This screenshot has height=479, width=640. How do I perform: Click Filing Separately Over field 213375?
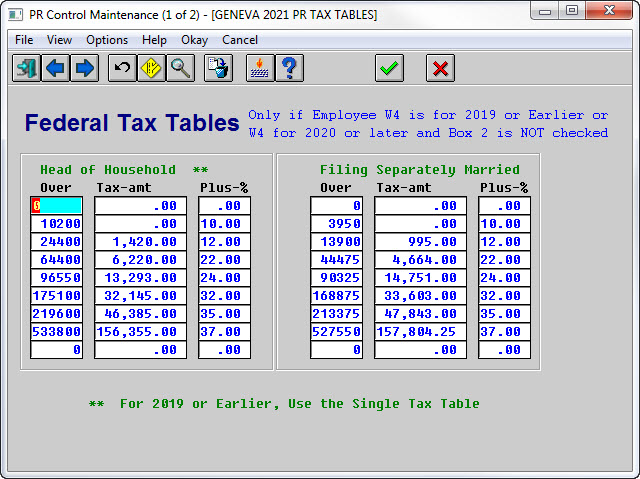tap(336, 313)
